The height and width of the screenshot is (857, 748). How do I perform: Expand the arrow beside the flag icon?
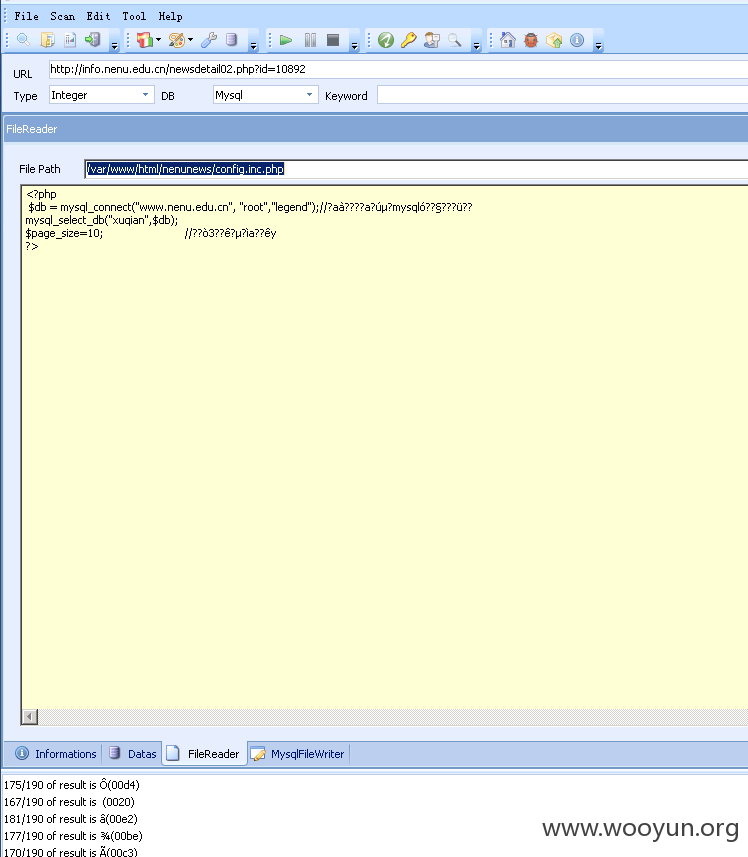(x=158, y=39)
